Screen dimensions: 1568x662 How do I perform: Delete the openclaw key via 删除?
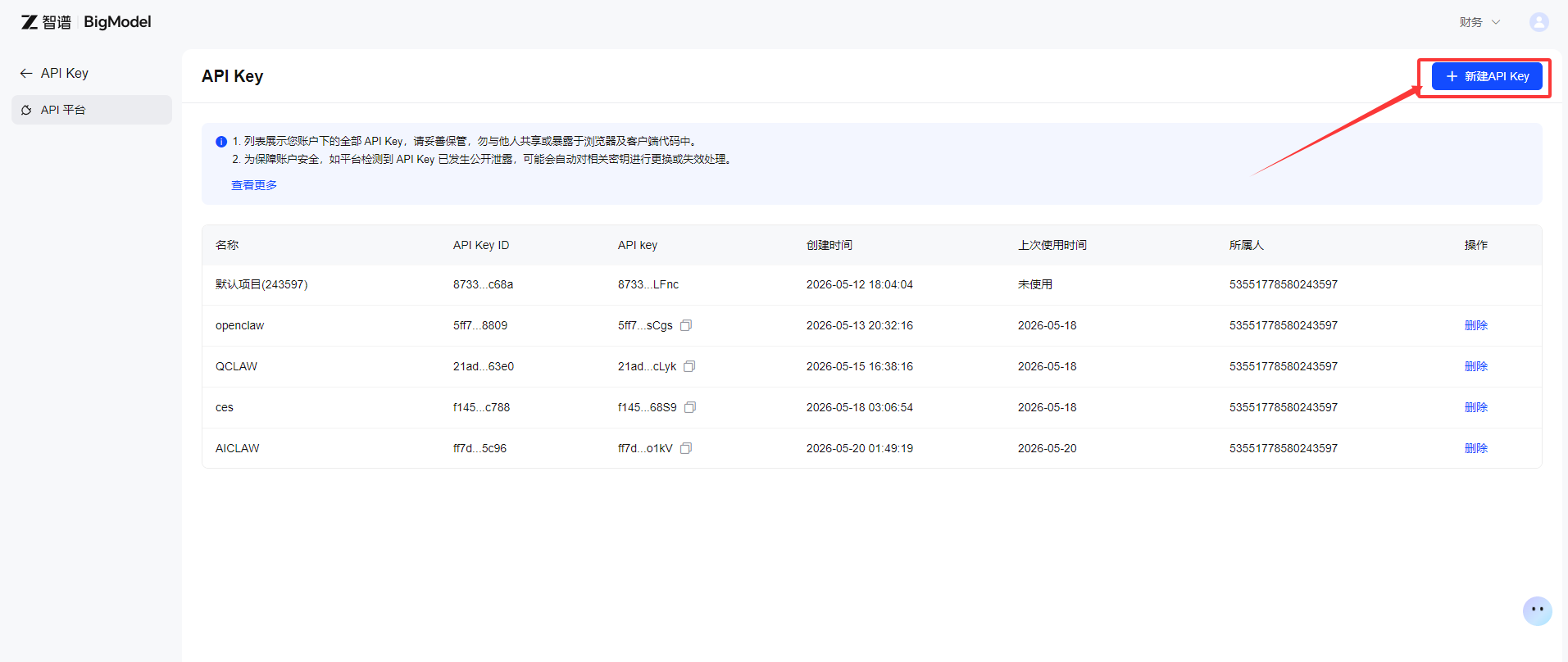click(x=1476, y=325)
